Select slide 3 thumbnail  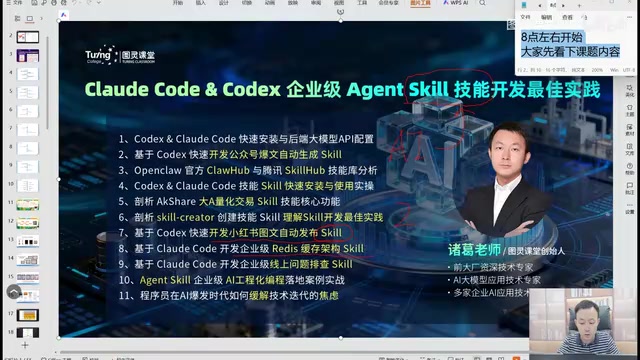click(28, 56)
